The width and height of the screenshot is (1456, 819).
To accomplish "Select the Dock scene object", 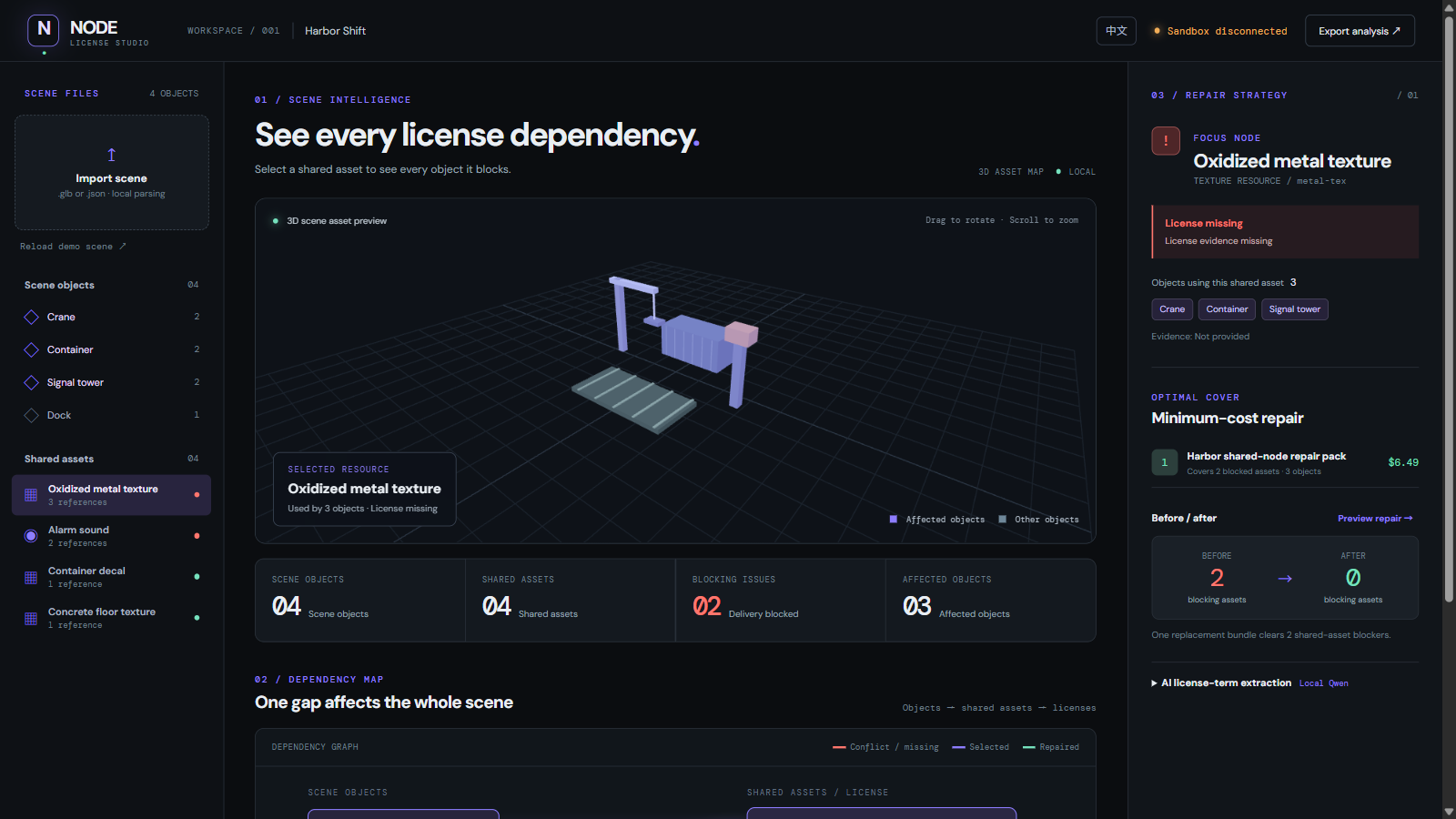I will (x=111, y=415).
